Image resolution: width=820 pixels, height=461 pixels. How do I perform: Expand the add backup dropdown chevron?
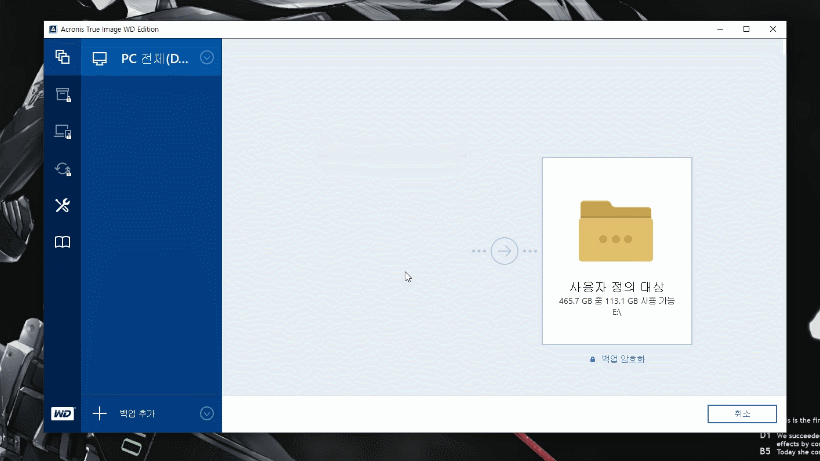pos(207,413)
